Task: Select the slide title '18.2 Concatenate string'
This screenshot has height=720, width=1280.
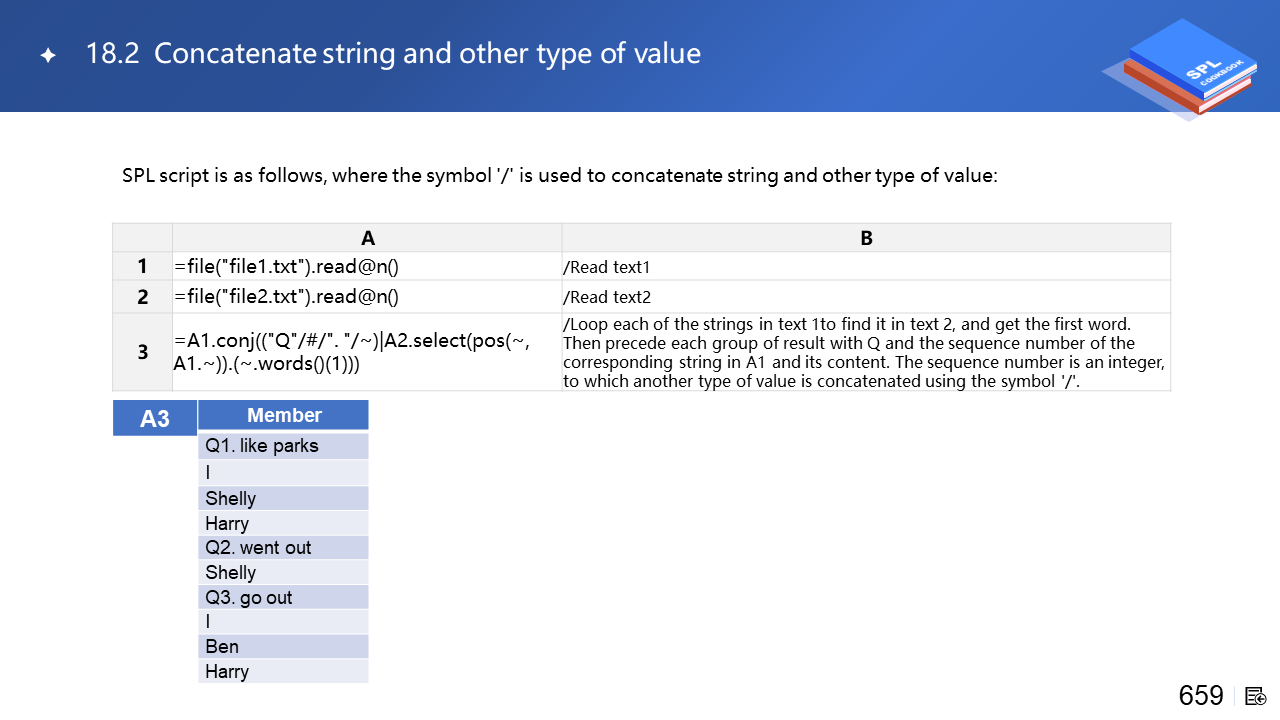Action: (393, 53)
